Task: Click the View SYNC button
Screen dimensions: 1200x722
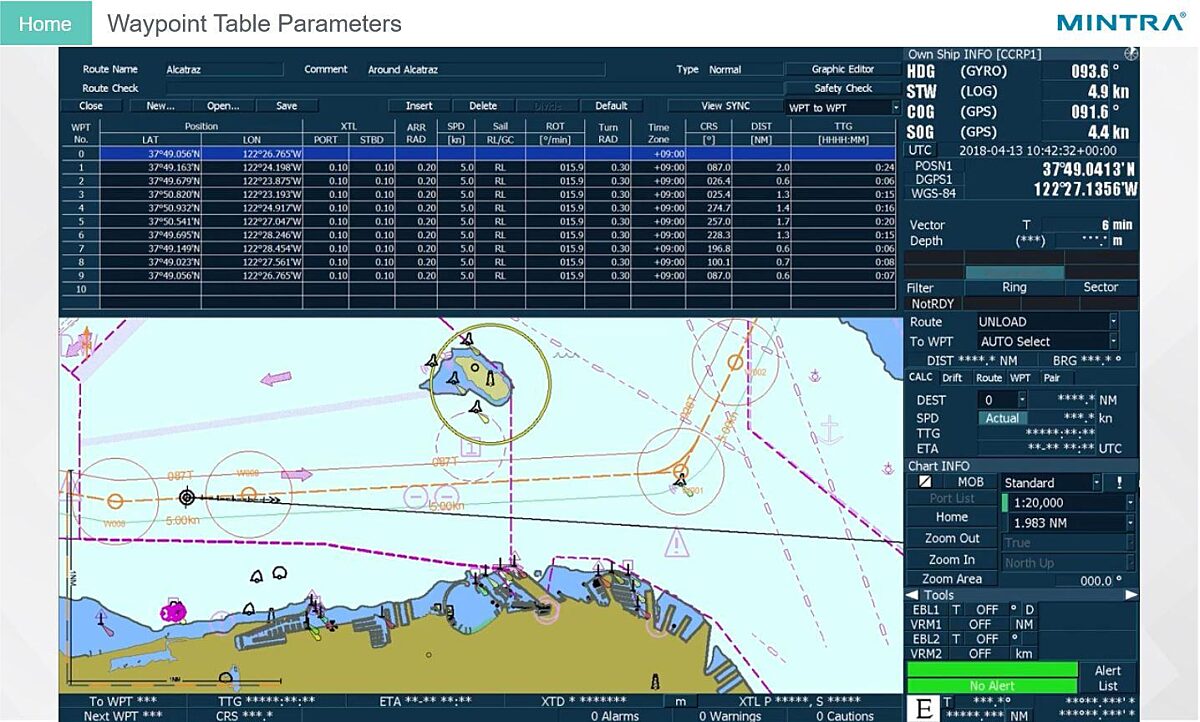Action: 725,105
